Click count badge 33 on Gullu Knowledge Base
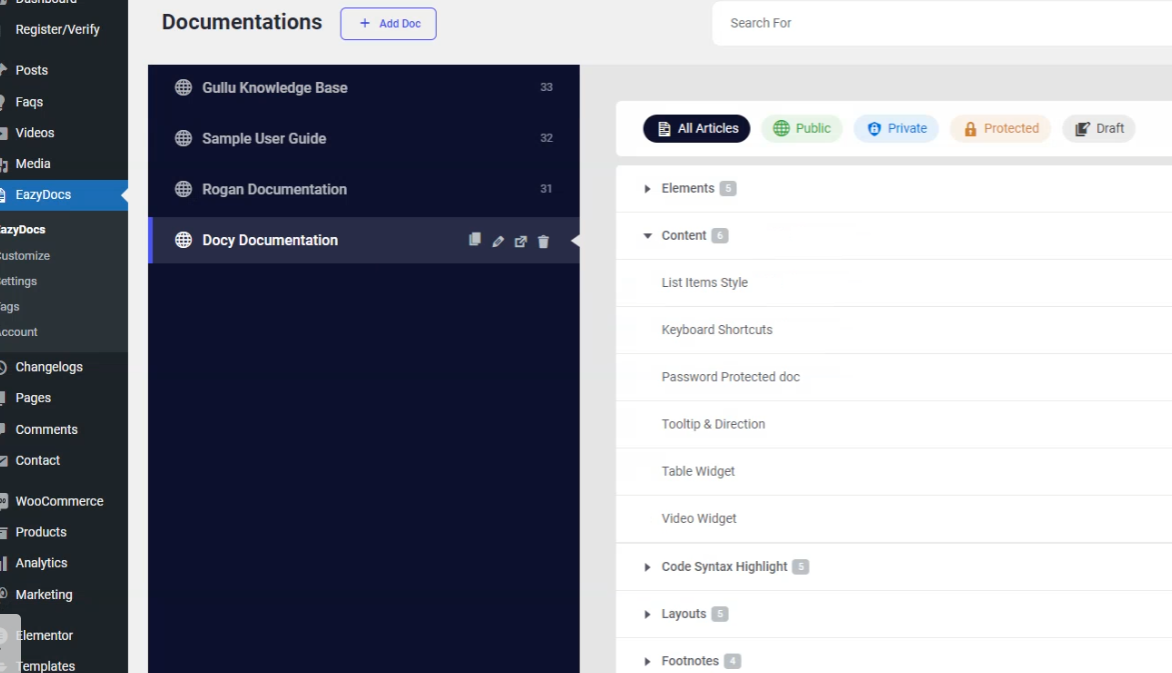 pos(546,87)
